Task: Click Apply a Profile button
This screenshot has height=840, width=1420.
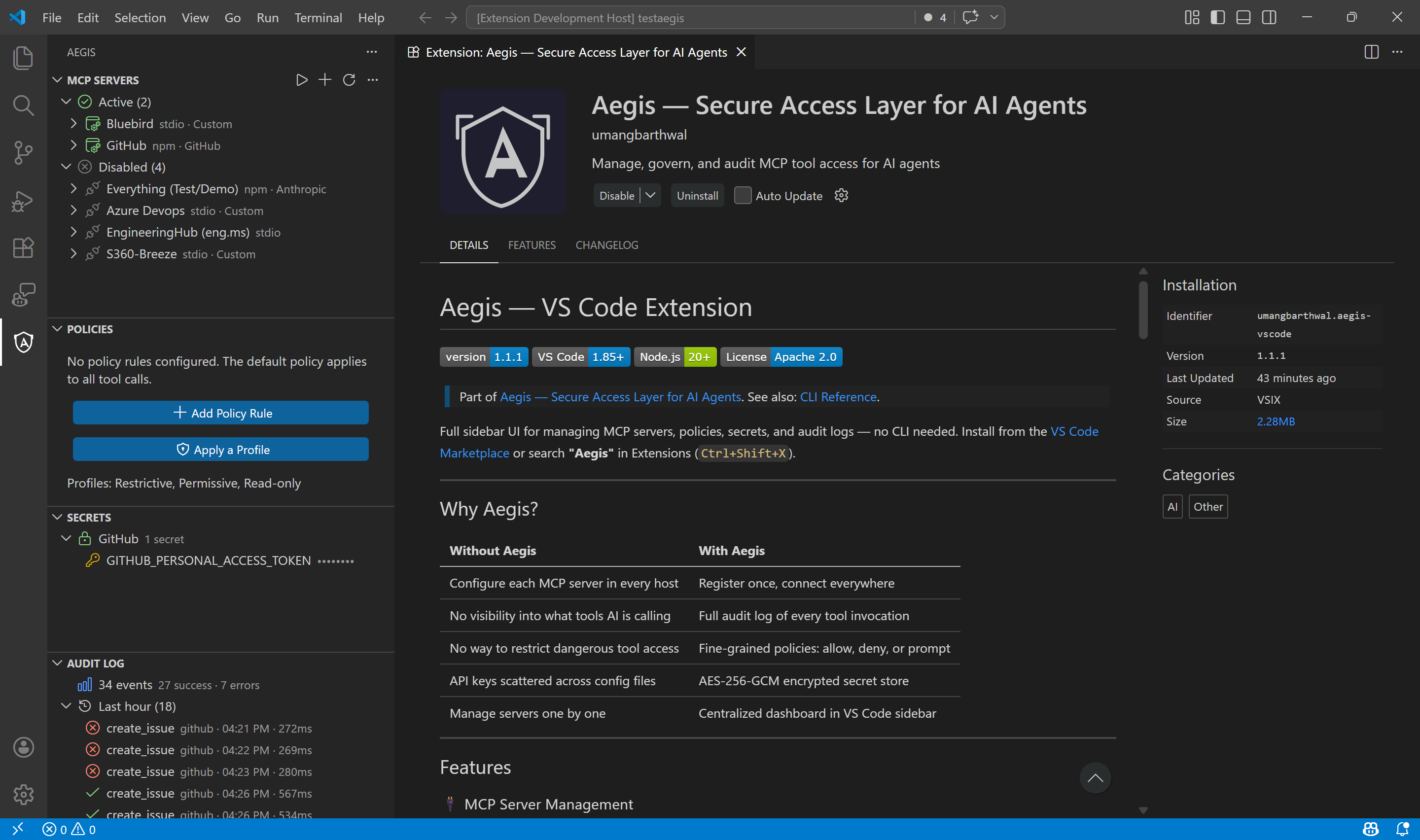Action: pos(221,450)
